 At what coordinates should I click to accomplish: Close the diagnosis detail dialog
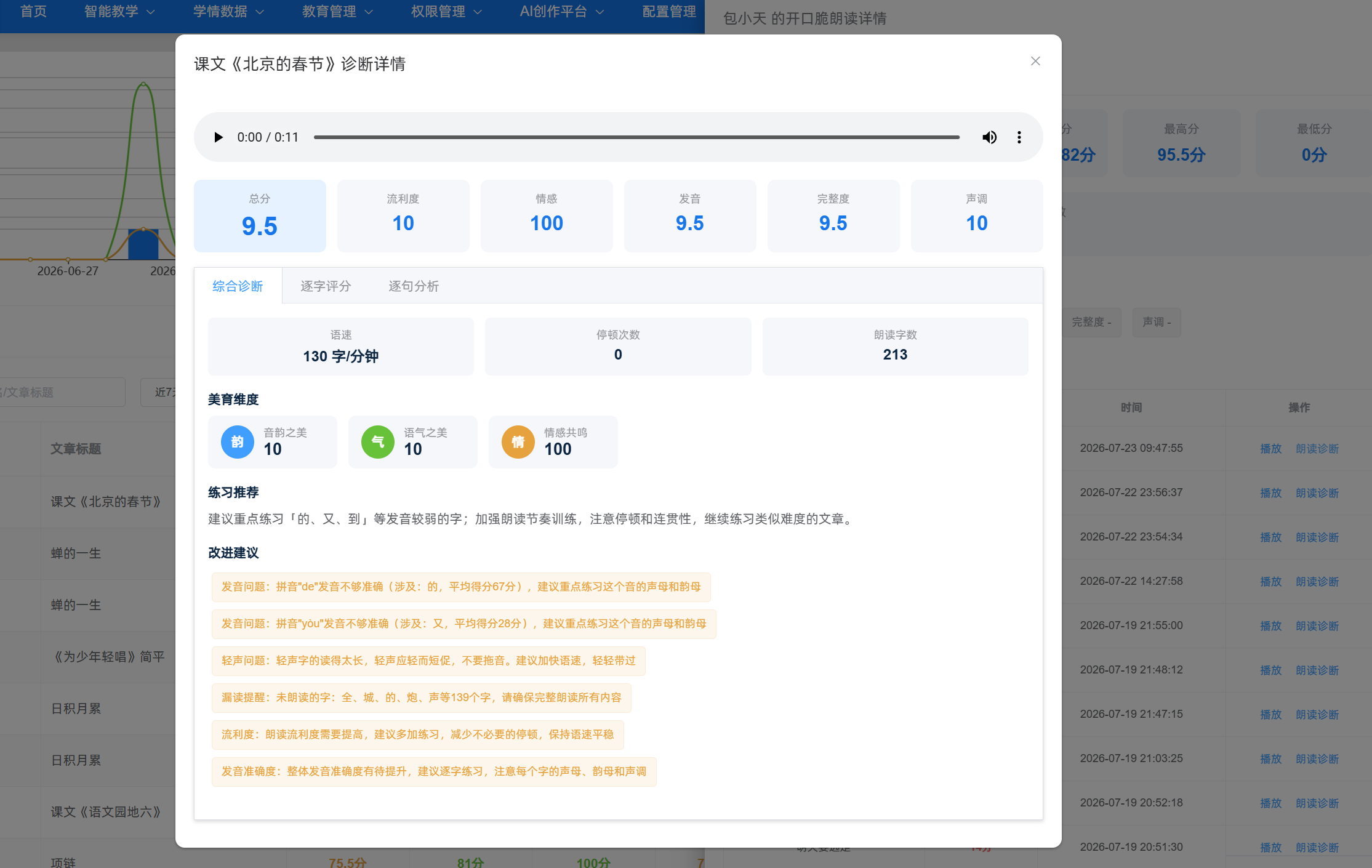pyautogui.click(x=1035, y=61)
